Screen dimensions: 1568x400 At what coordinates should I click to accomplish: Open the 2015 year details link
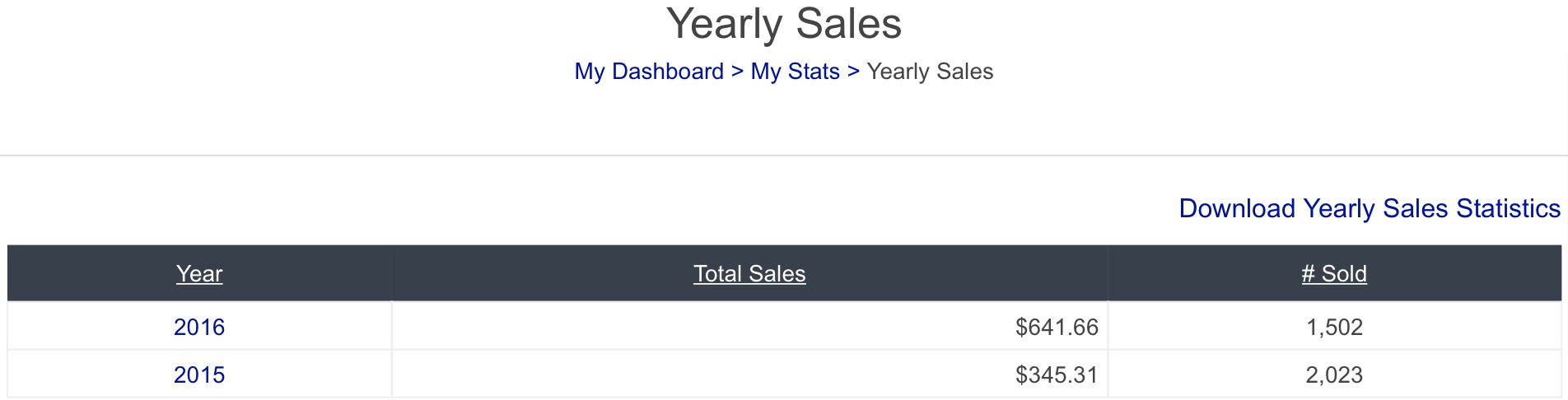pyautogui.click(x=199, y=374)
